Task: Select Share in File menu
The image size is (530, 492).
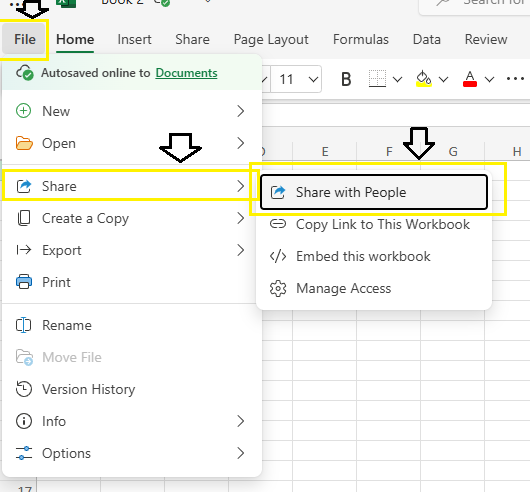Action: point(131,186)
